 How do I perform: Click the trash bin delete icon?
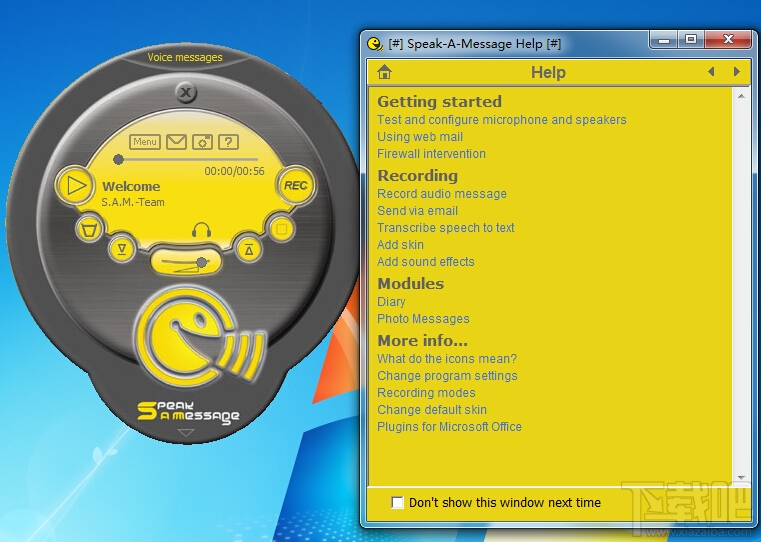[90, 229]
